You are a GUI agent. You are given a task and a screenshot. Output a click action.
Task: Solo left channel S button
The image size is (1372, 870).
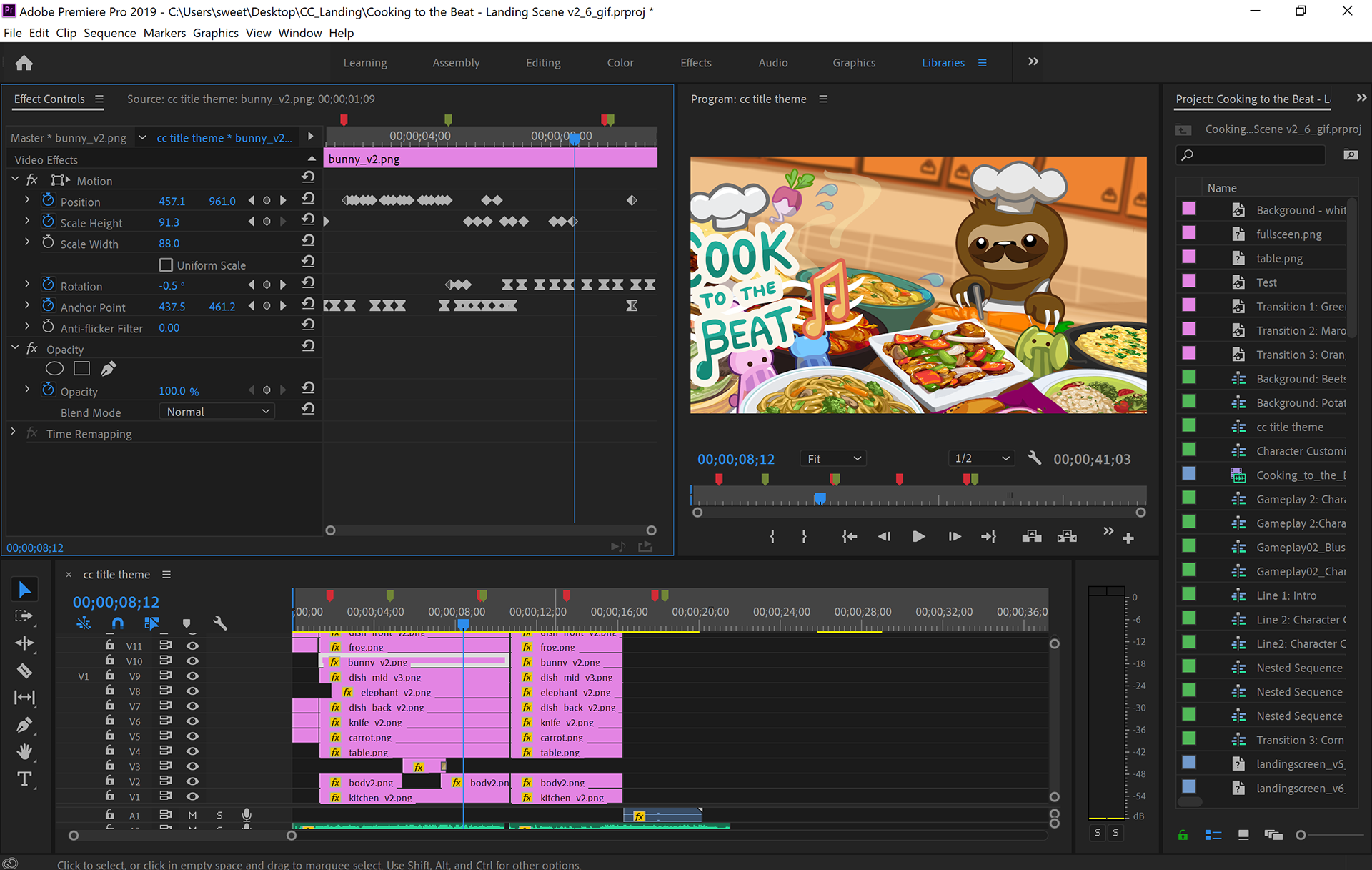(1098, 832)
